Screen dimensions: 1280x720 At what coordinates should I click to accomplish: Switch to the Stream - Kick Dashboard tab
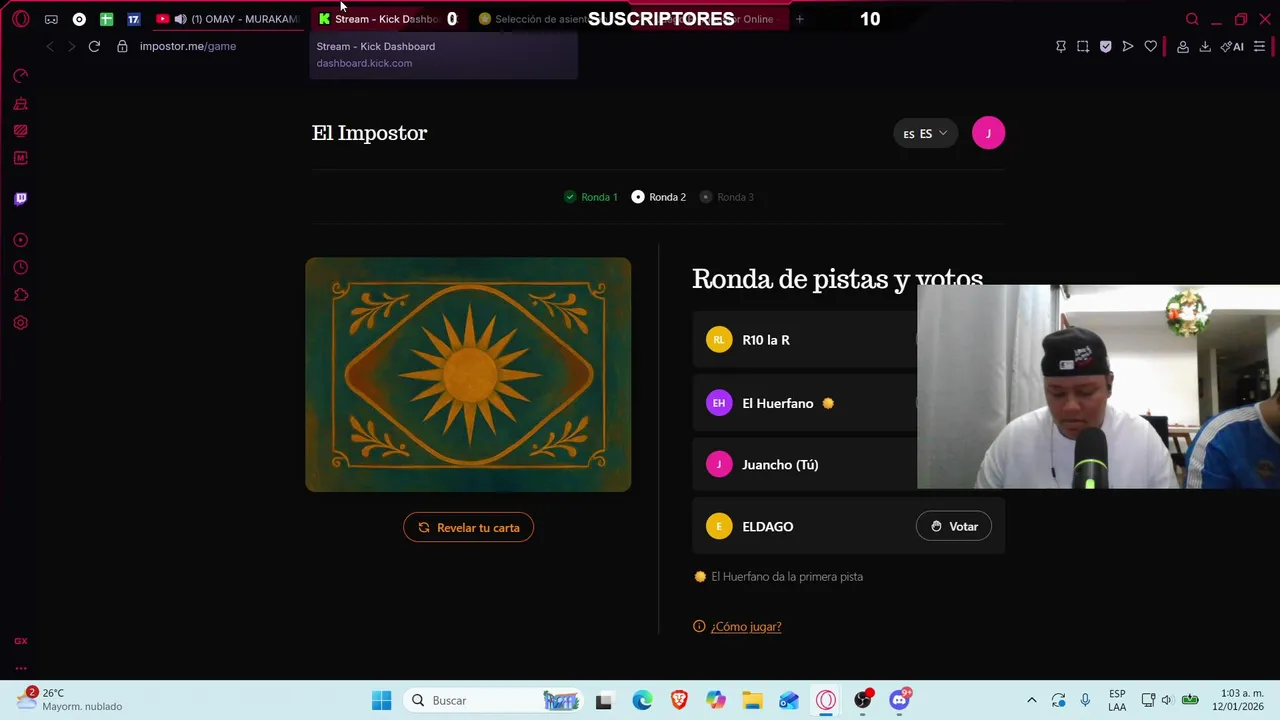[385, 19]
